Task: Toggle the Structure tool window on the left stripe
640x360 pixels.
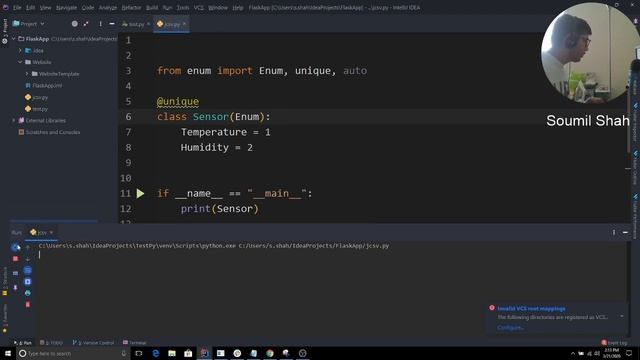Action: click(5, 281)
